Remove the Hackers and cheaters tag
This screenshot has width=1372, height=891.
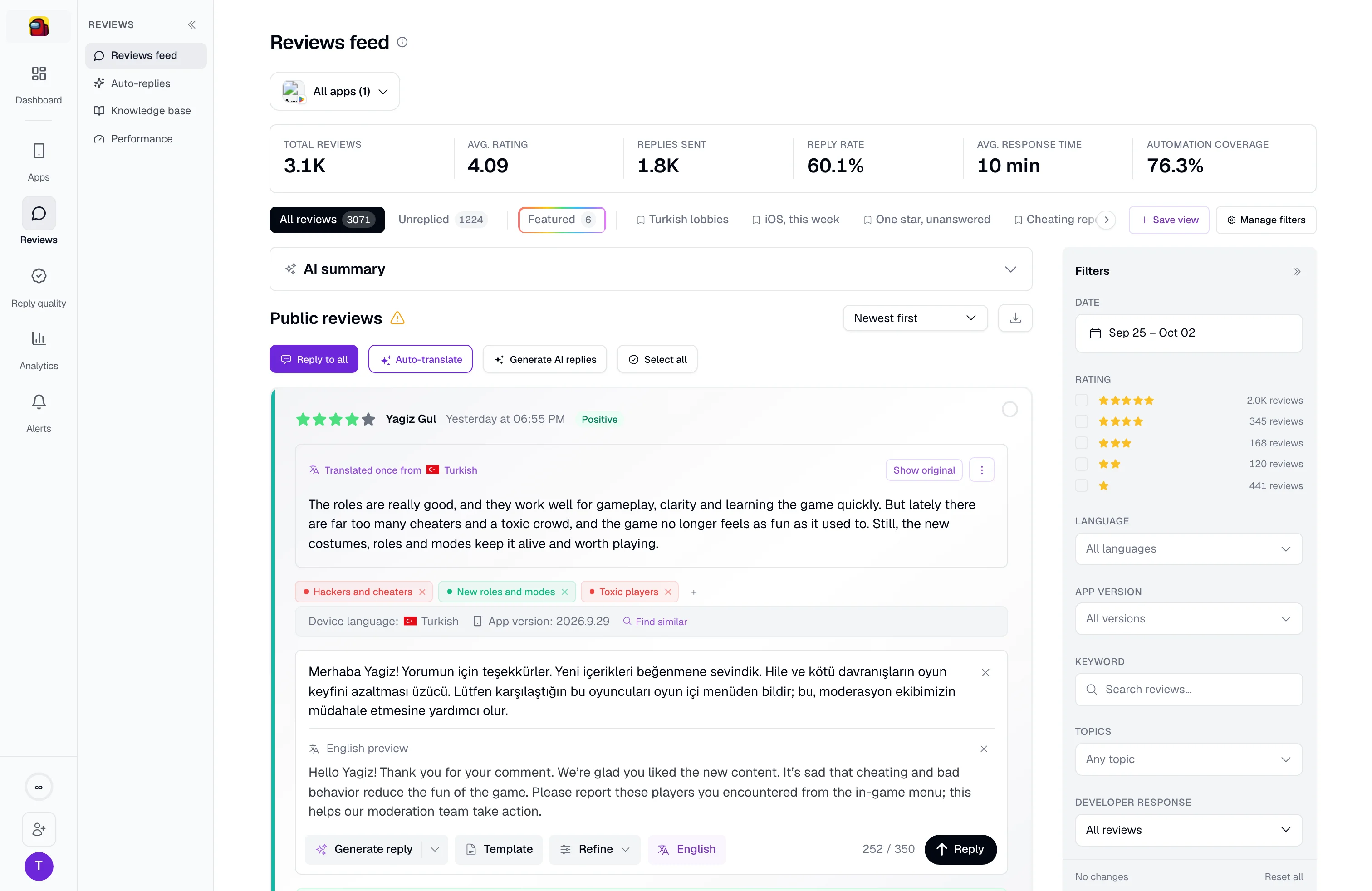(422, 592)
